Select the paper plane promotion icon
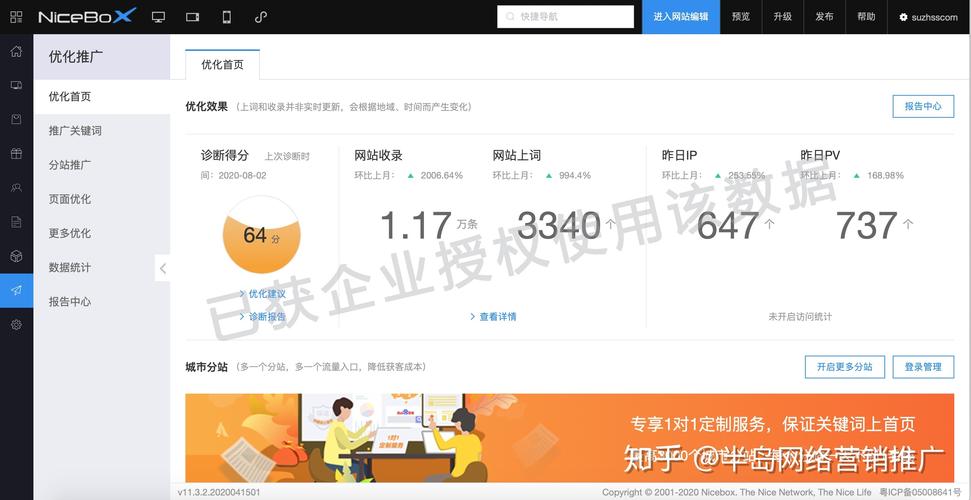 (16, 290)
